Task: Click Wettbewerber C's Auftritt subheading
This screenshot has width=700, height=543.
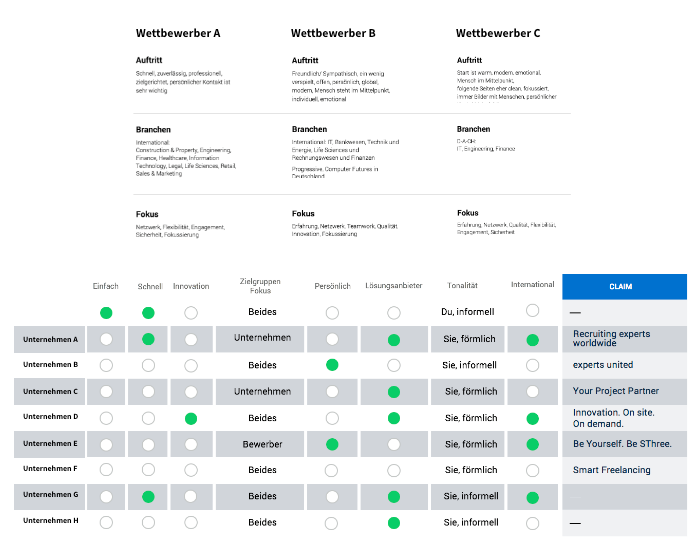Action: 469,60
